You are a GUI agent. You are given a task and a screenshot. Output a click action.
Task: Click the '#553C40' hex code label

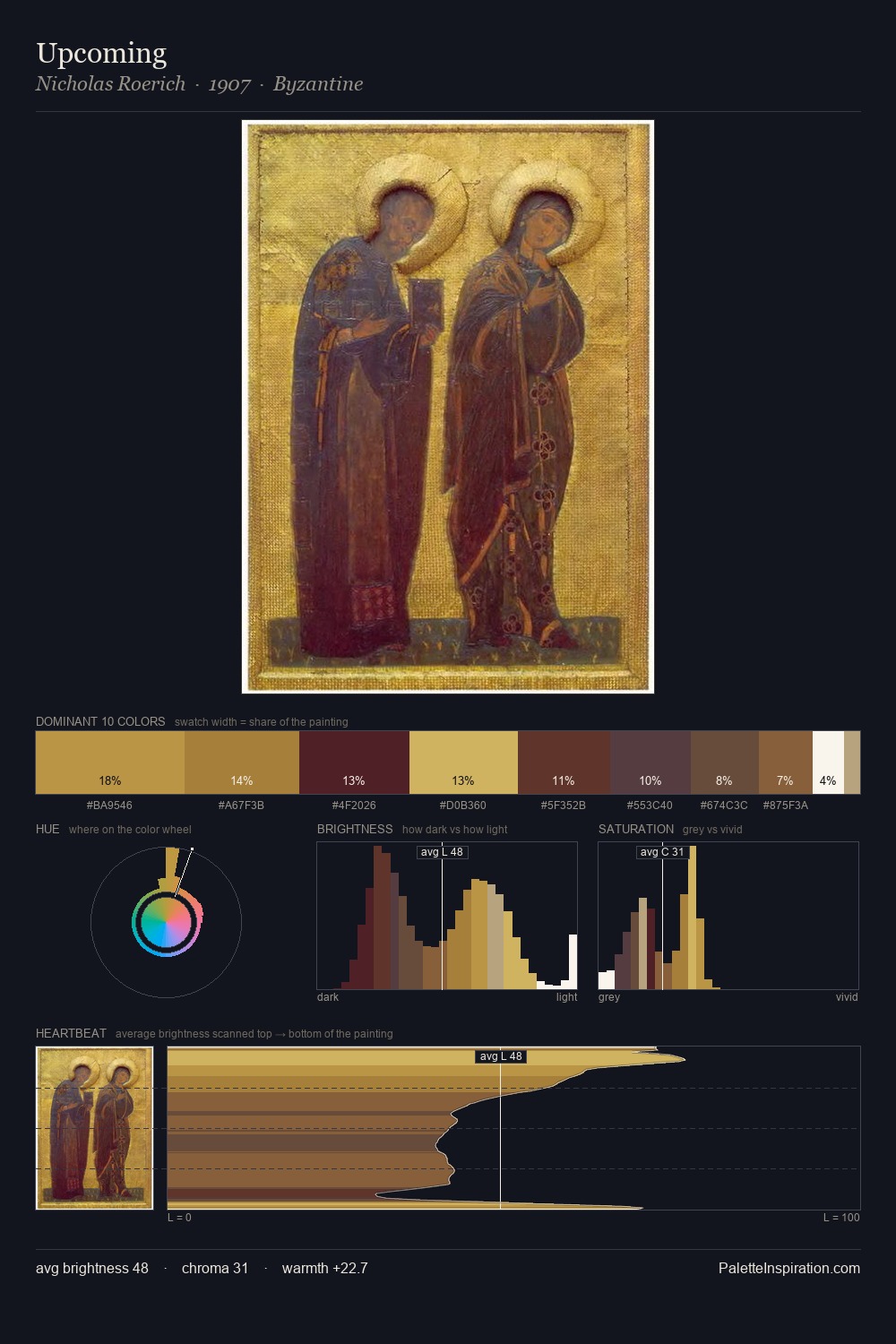coord(650,806)
